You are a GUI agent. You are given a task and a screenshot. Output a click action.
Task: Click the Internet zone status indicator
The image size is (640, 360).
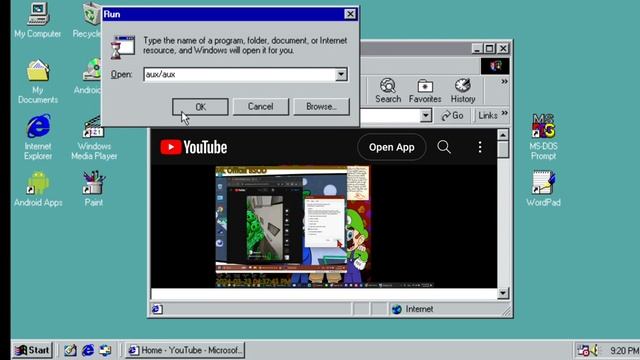coord(413,309)
